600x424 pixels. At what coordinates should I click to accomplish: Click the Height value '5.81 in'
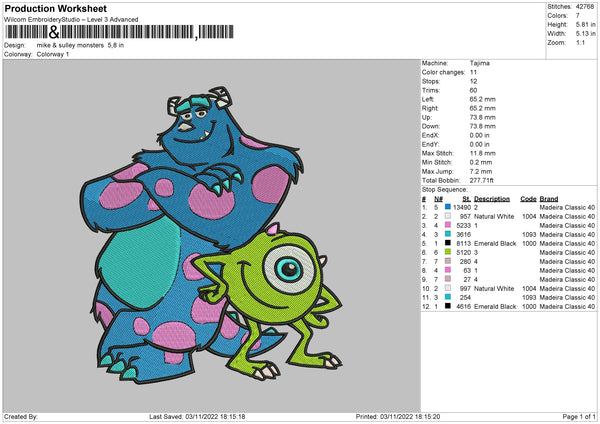point(585,24)
